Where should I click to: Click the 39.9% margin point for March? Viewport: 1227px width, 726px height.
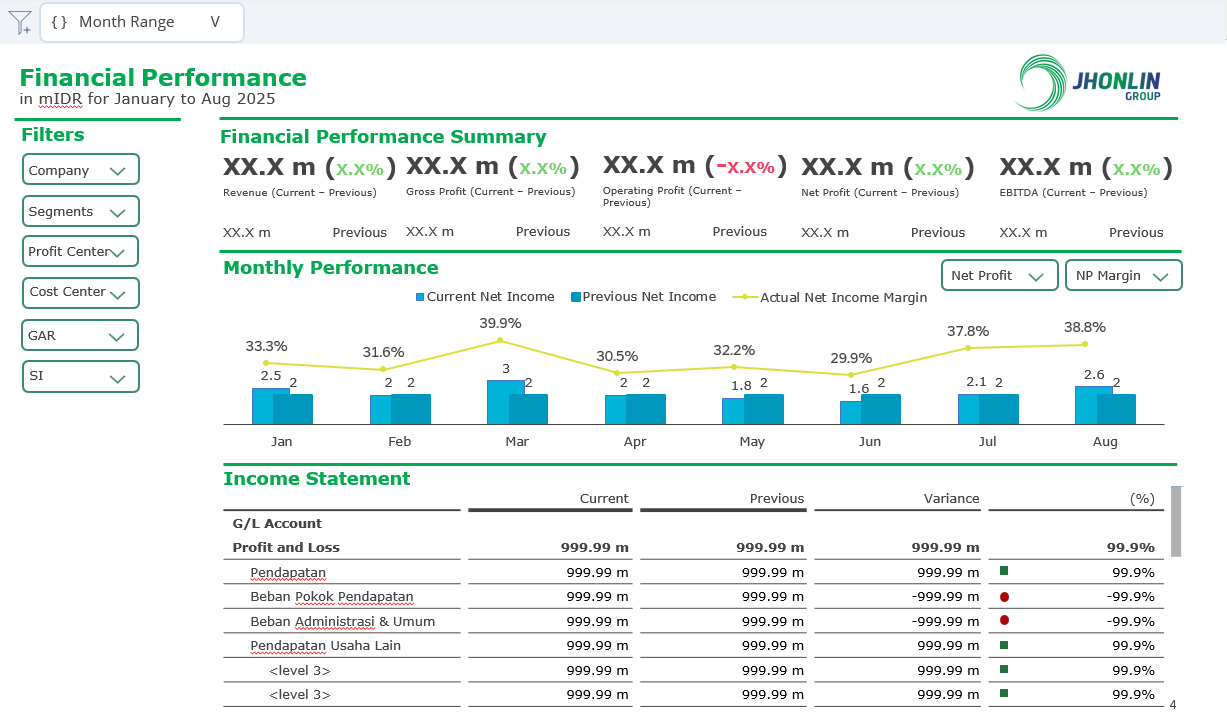coord(501,341)
